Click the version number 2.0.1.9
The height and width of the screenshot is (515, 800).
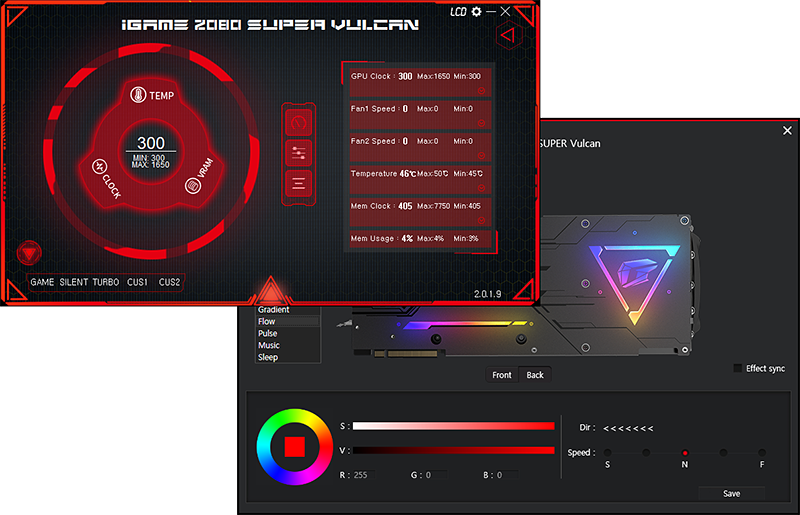click(x=487, y=294)
